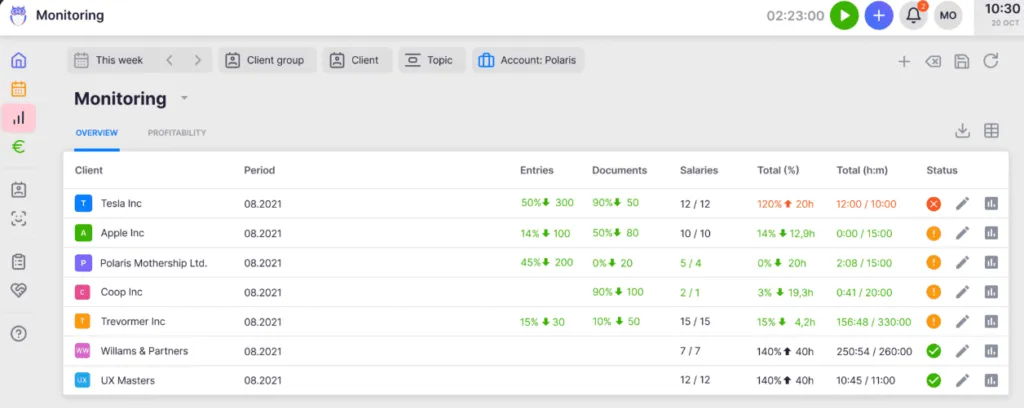Viewport: 1024px width, 408px height.
Task: Switch to the Overview tab
Action: (97, 133)
